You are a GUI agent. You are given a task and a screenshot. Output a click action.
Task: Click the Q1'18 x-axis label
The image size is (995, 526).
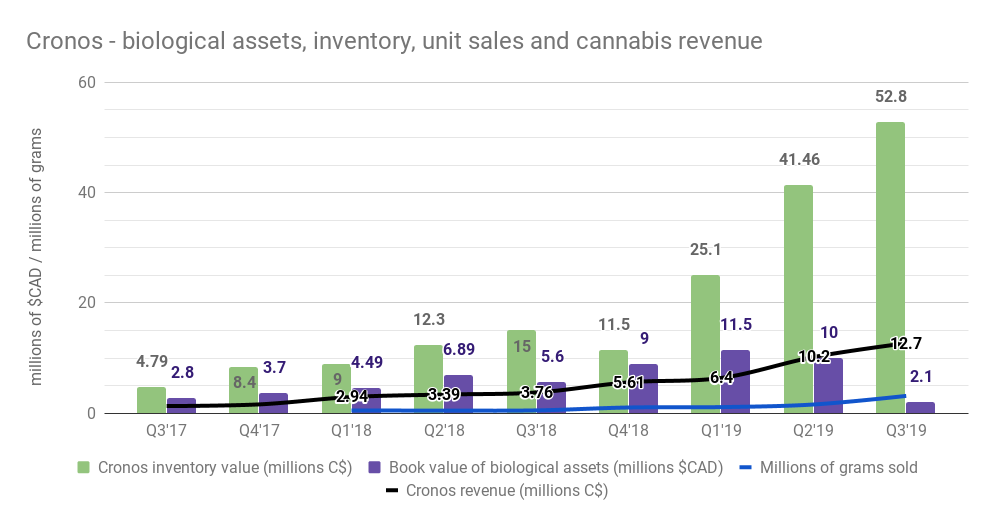point(351,430)
